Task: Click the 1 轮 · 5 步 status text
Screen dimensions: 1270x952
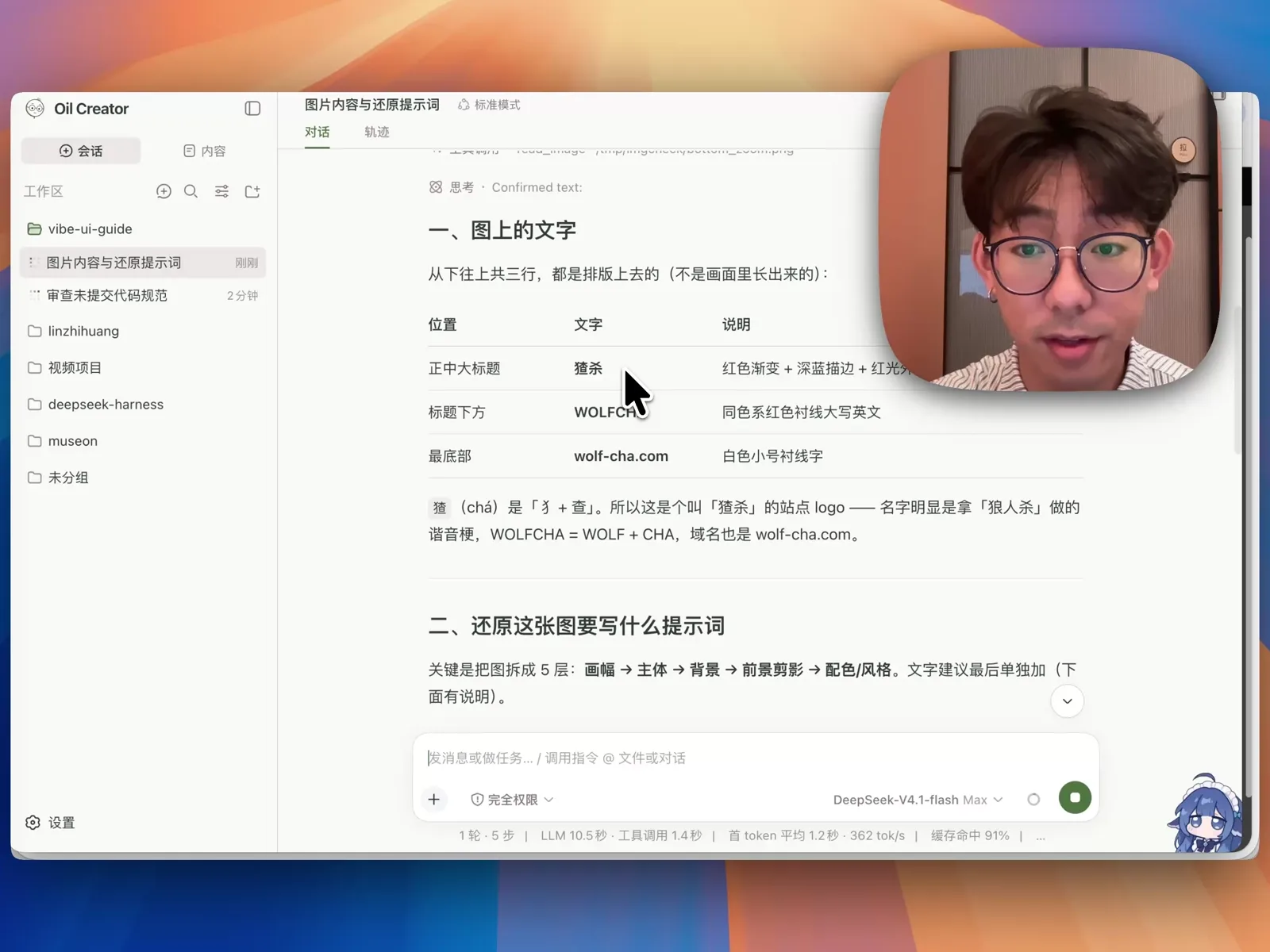Action: tap(487, 835)
